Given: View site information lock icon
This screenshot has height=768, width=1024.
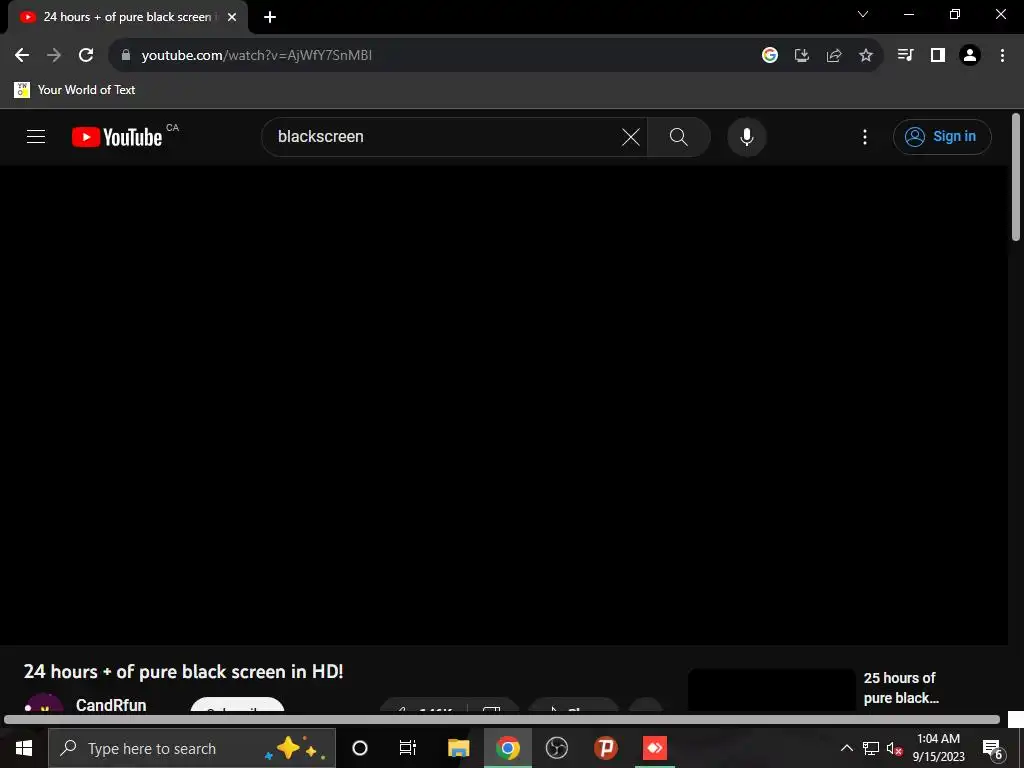Looking at the screenshot, I should [126, 56].
